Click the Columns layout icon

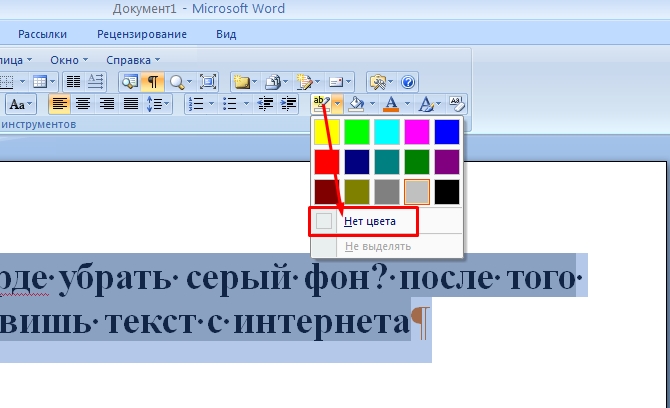point(73,82)
